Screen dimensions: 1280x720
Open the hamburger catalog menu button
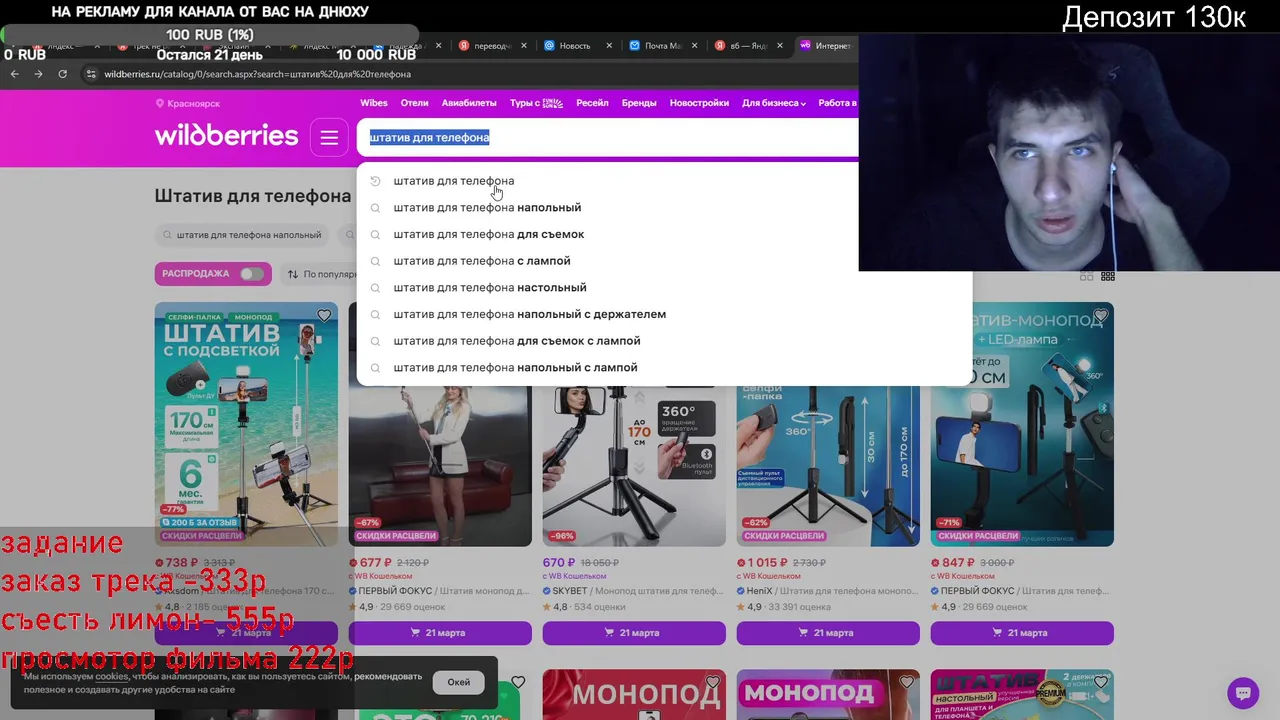pos(329,138)
